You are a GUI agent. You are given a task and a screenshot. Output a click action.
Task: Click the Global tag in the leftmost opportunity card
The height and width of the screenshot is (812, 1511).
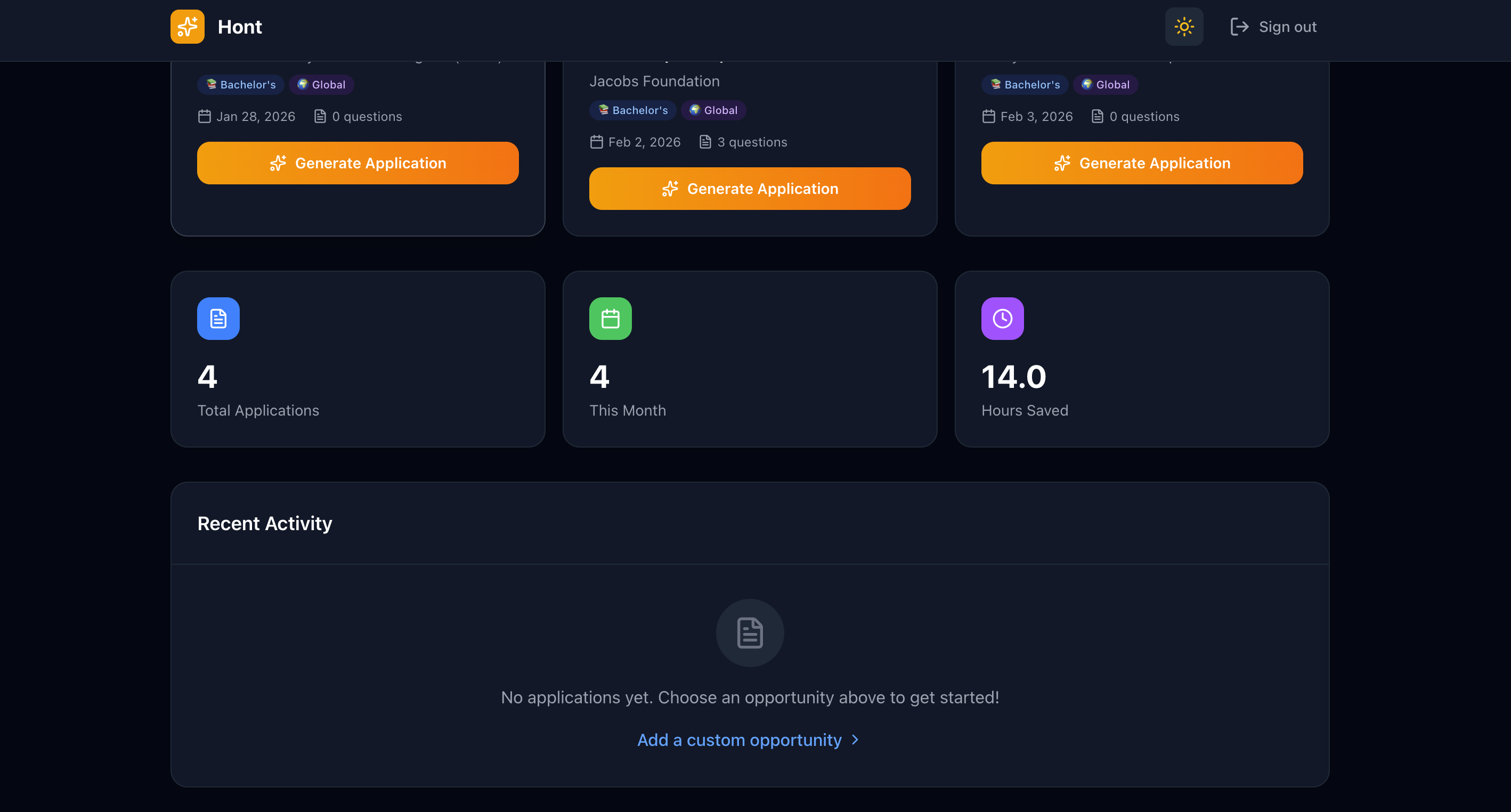[x=321, y=85]
